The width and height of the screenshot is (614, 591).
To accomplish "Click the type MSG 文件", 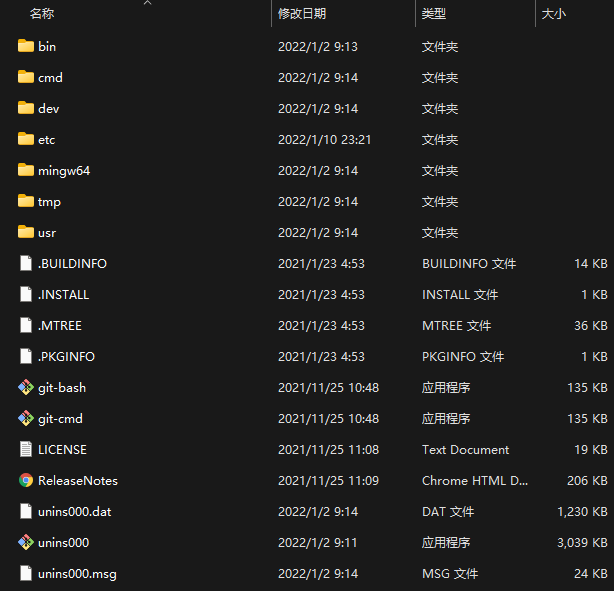I will [x=450, y=573].
